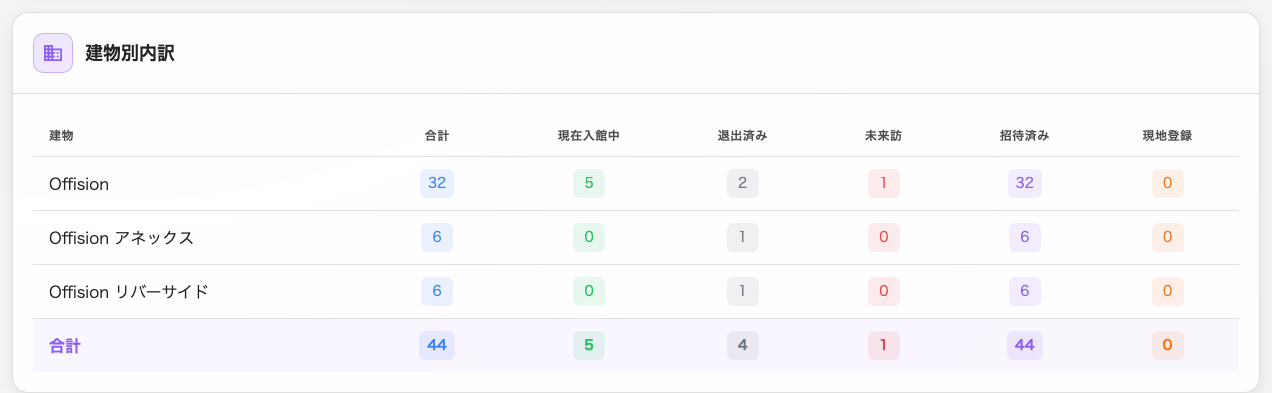The width and height of the screenshot is (1272, 393).
Task: Click the 現在入館中 column header
Action: point(589,135)
